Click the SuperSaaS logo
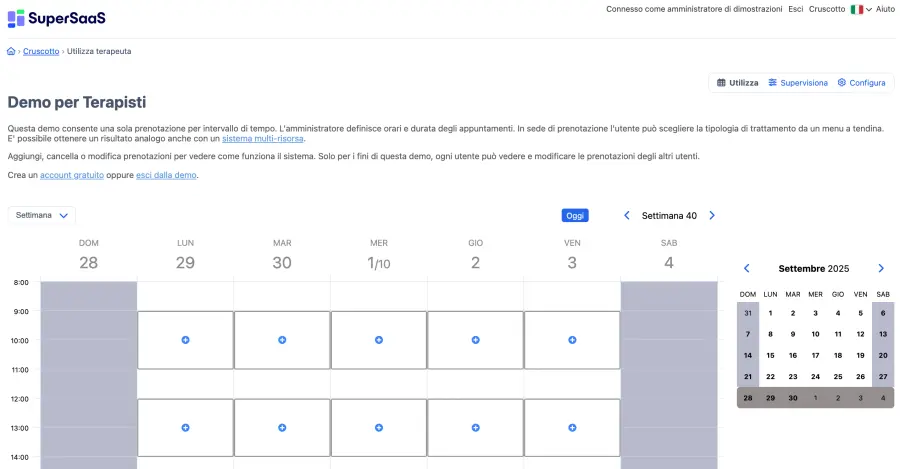900x469 pixels. (56, 18)
